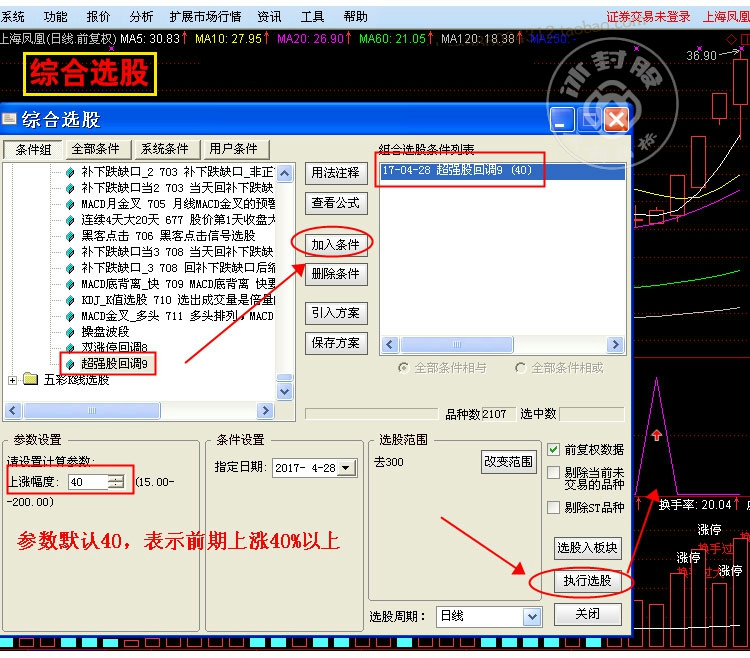Expand the 五彩K线选股 folder
This screenshot has width=750, height=658.
pyautogui.click(x=12, y=381)
